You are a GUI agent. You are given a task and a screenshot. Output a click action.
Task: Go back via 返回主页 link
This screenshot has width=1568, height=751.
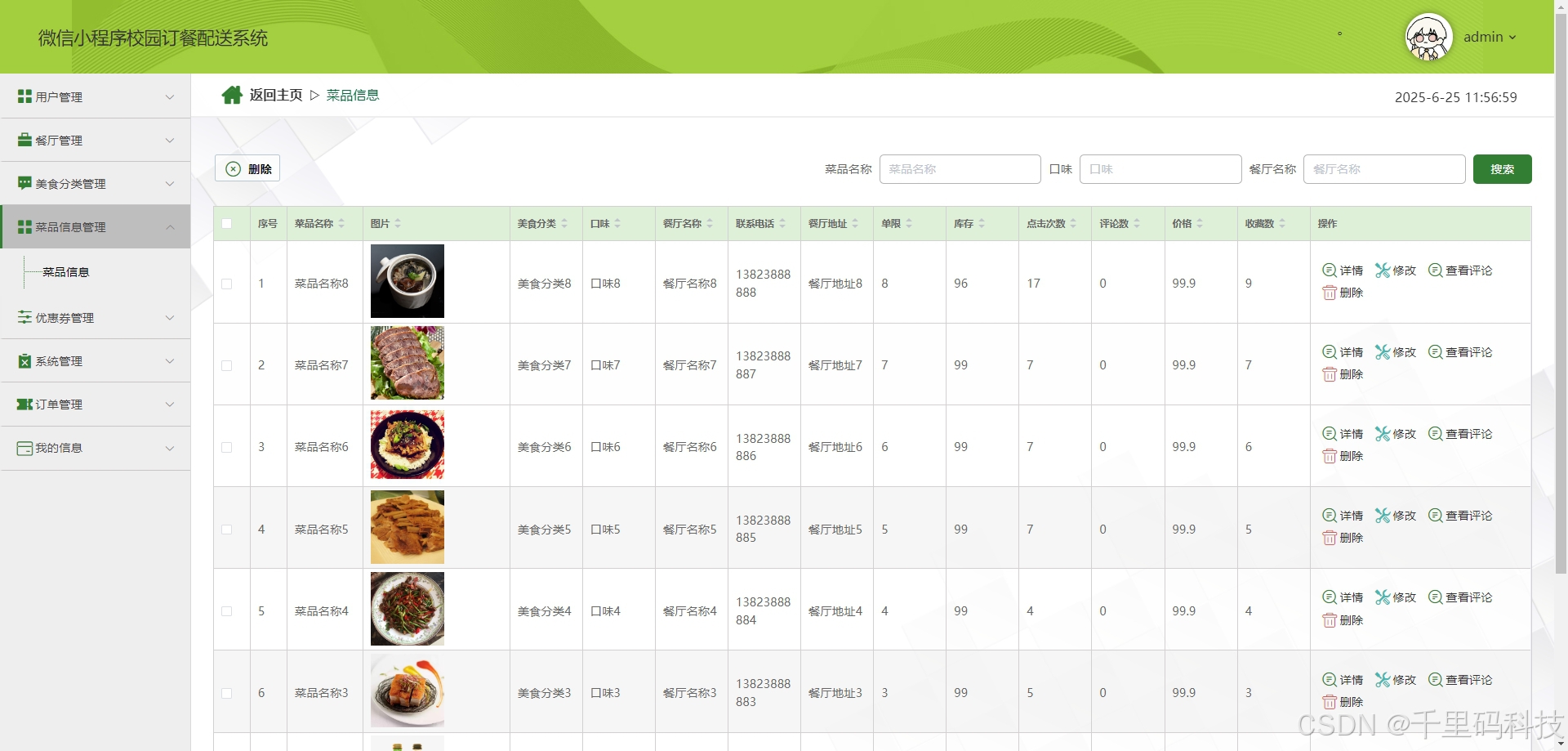click(x=275, y=95)
